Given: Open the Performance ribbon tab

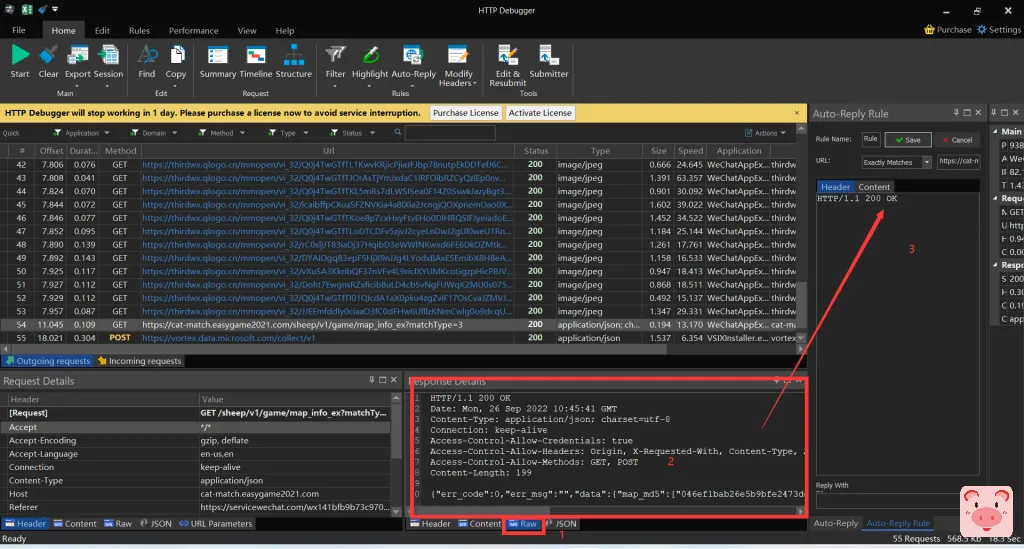Looking at the screenshot, I should point(193,31).
